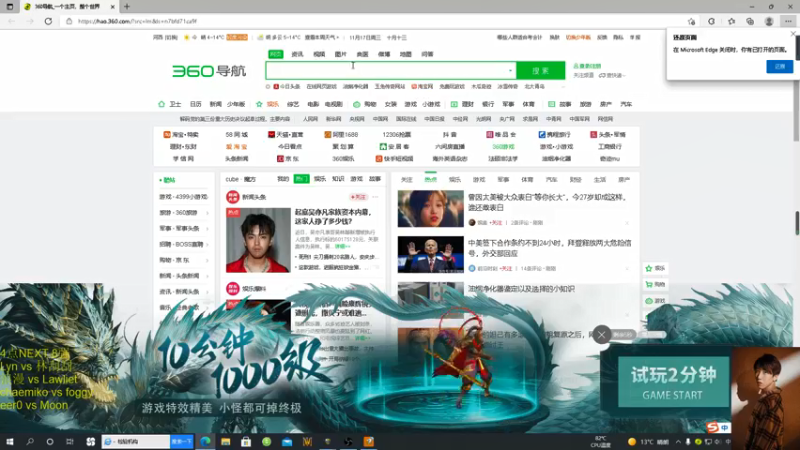The width and height of the screenshot is (800, 450).
Task: Open the Biden news article thumbnail
Action: tap(431, 254)
